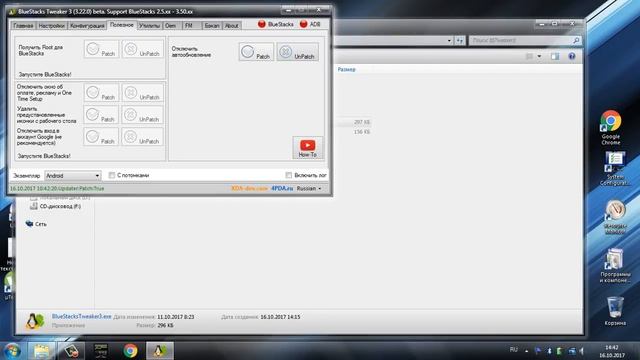The width and height of the screenshot is (640, 360).
Task: Open the Конфигурация tab
Action: [x=87, y=26]
